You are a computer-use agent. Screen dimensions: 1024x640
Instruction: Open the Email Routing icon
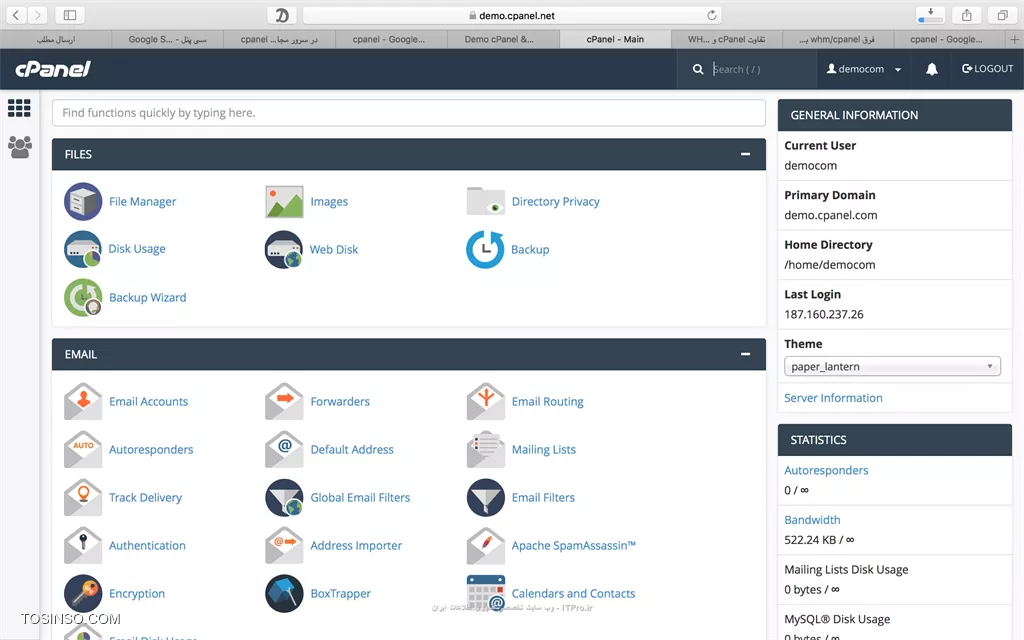point(485,402)
